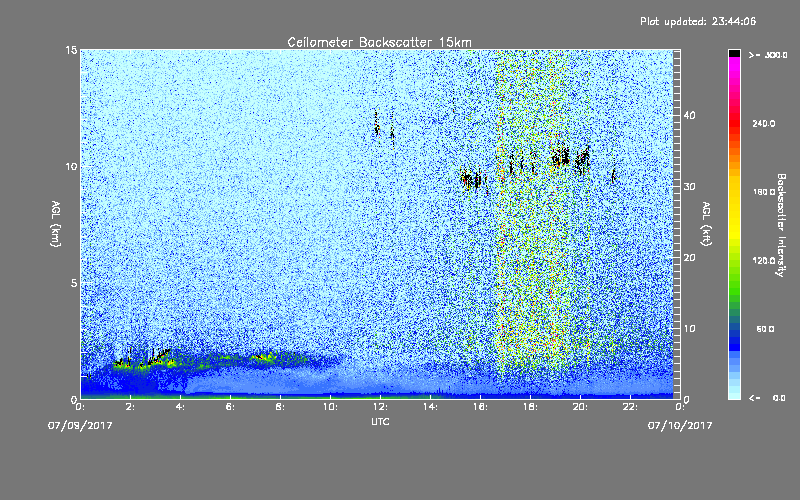Select the '14:' hour tick label

tap(430, 407)
